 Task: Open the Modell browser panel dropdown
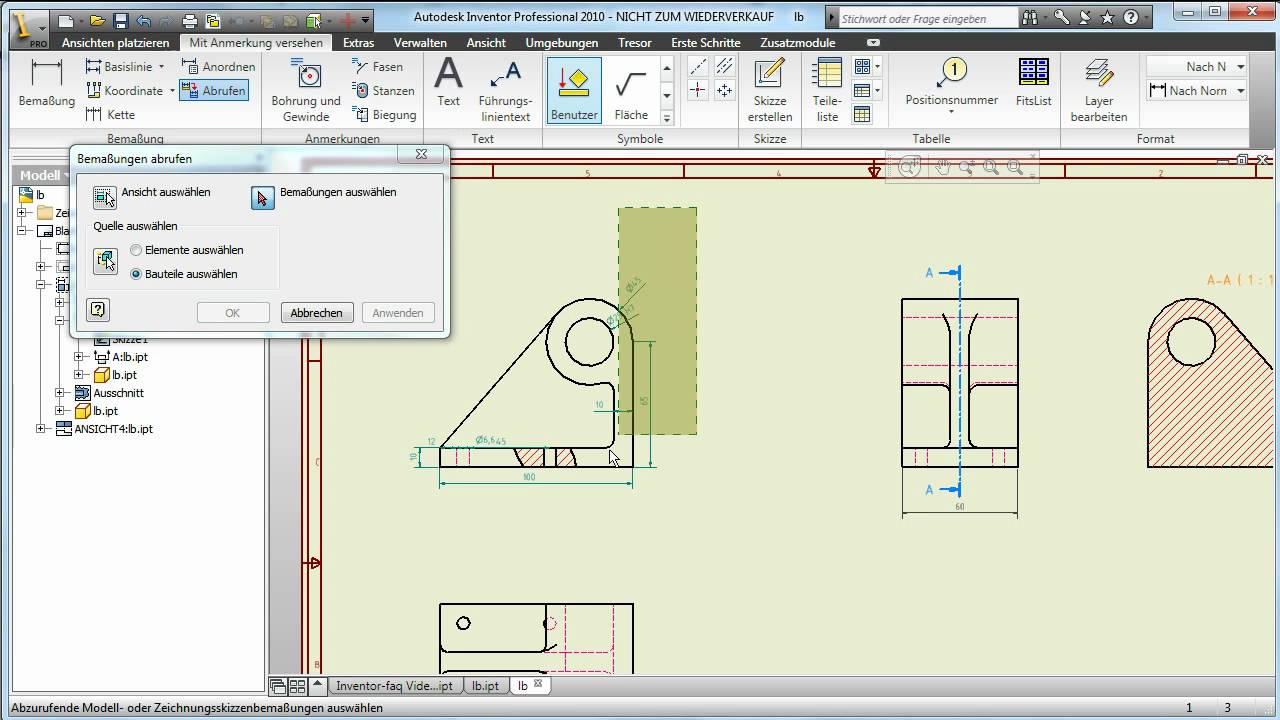pyautogui.click(x=66, y=175)
